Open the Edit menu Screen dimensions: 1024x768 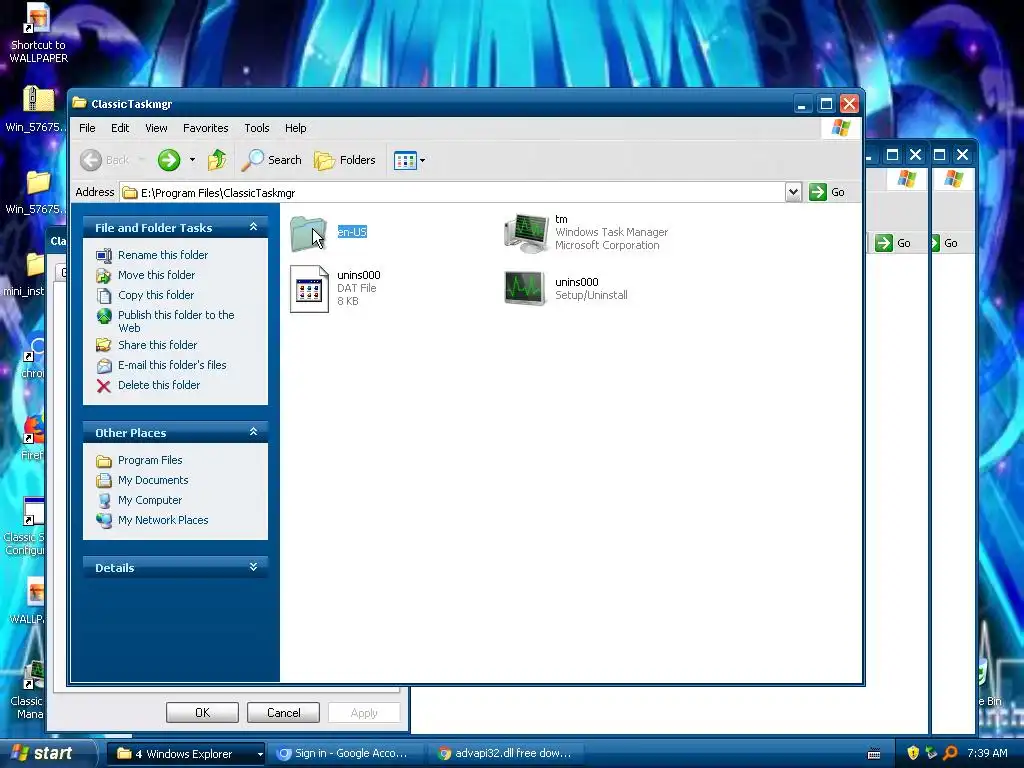click(120, 128)
